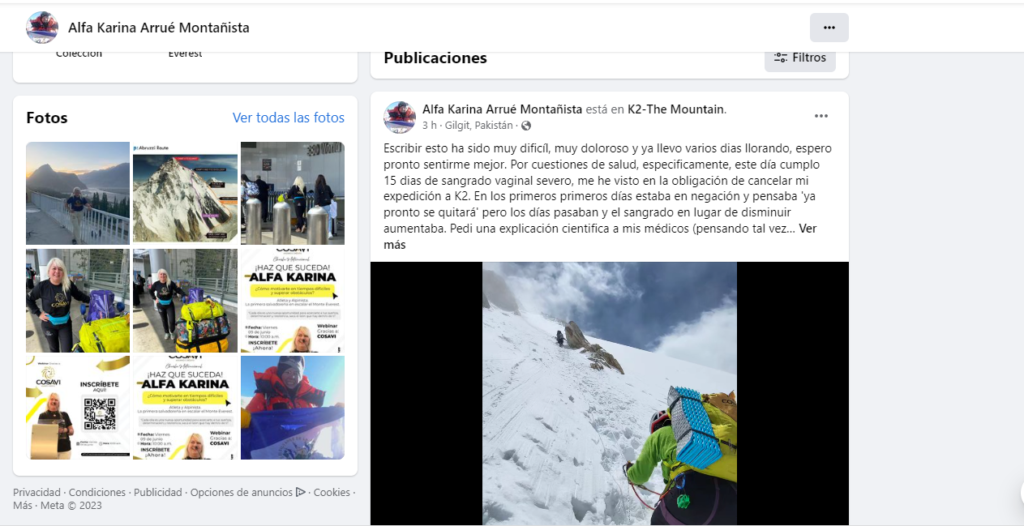This screenshot has height=526, width=1024.
Task: Click the post author's avatar picture
Action: coord(400,118)
